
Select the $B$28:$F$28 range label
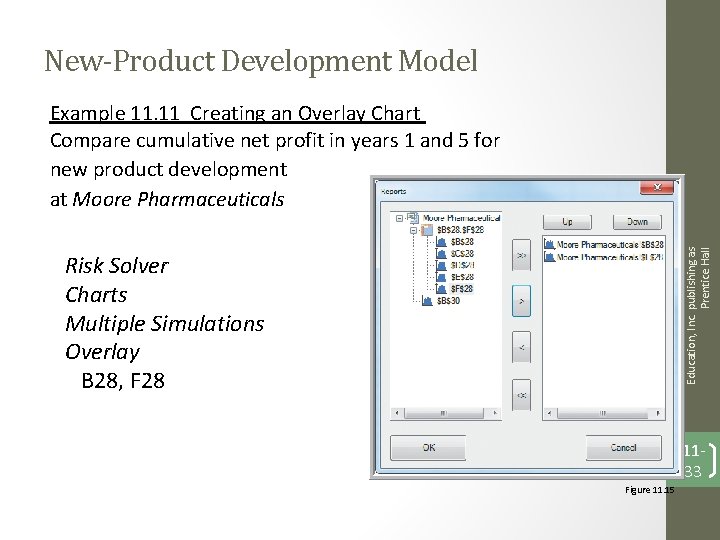[460, 230]
